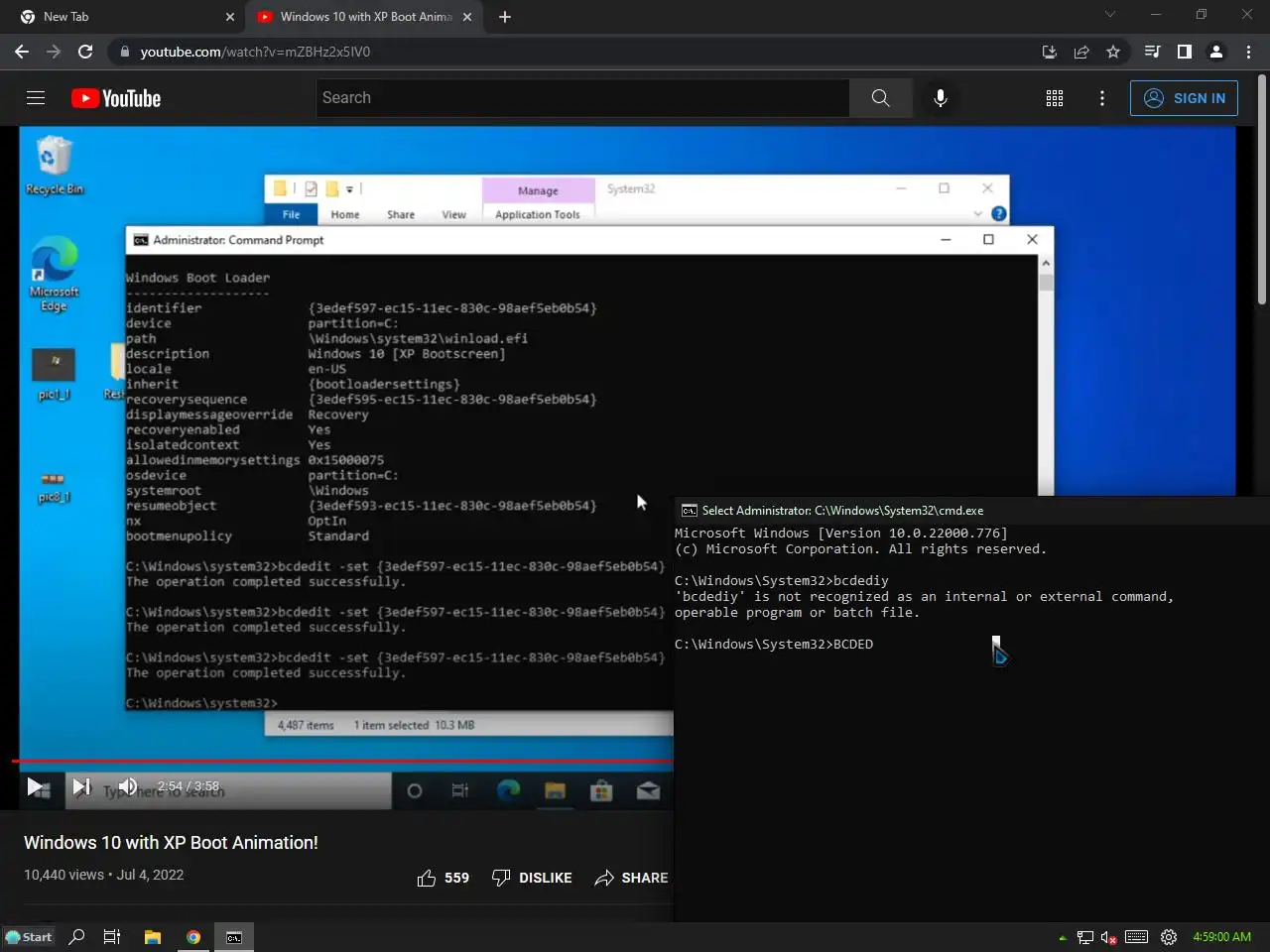Go back in Chrome navigation
The image size is (1270, 952).
point(22,52)
